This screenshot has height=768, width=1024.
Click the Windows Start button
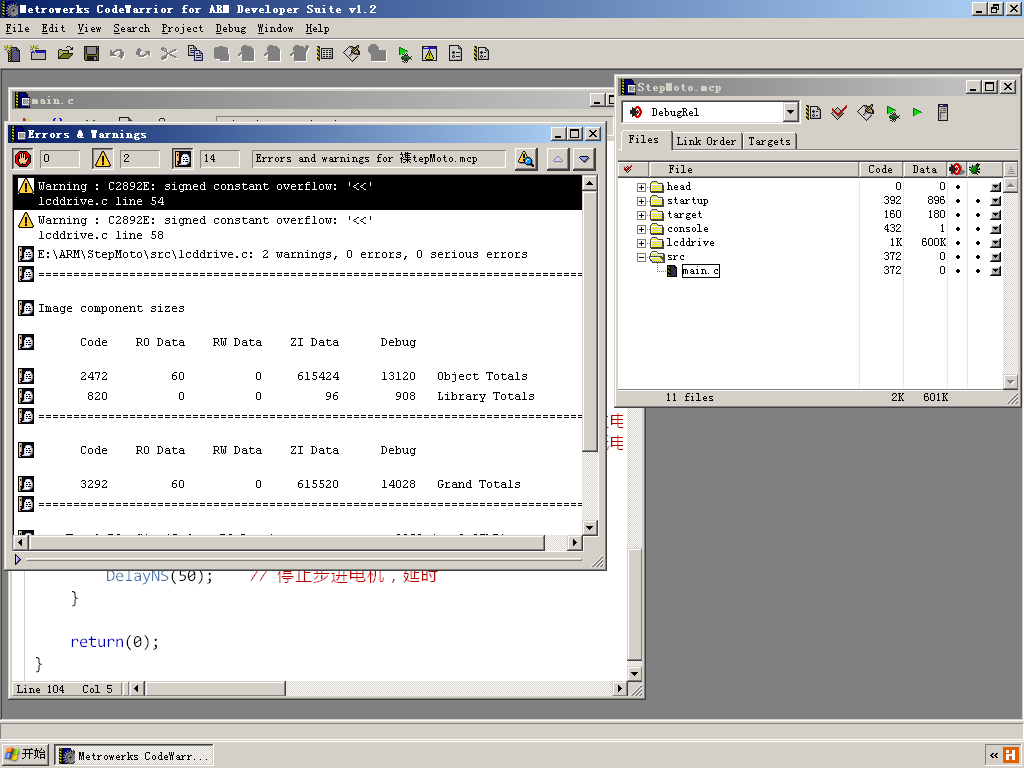[25, 754]
